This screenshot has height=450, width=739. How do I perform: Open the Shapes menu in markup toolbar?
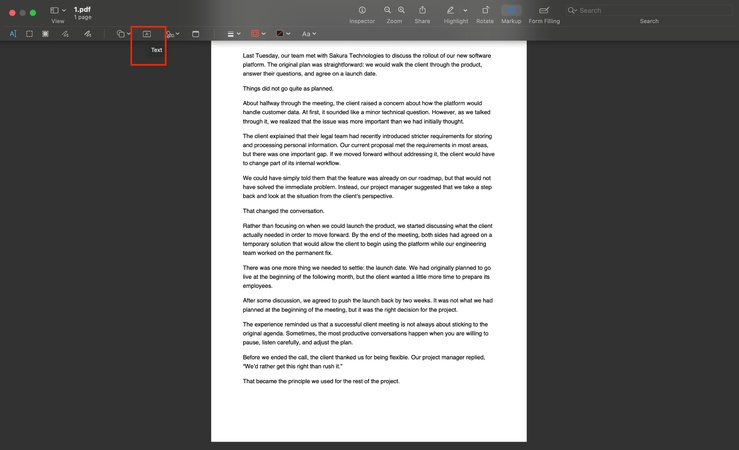[123, 34]
